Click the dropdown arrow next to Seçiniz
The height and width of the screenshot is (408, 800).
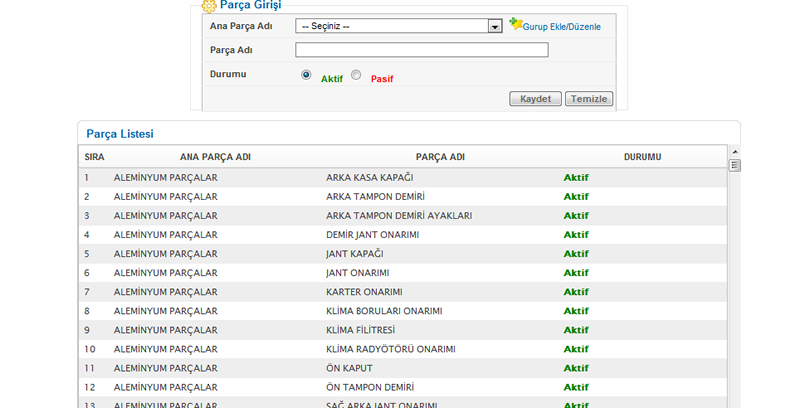click(x=495, y=26)
